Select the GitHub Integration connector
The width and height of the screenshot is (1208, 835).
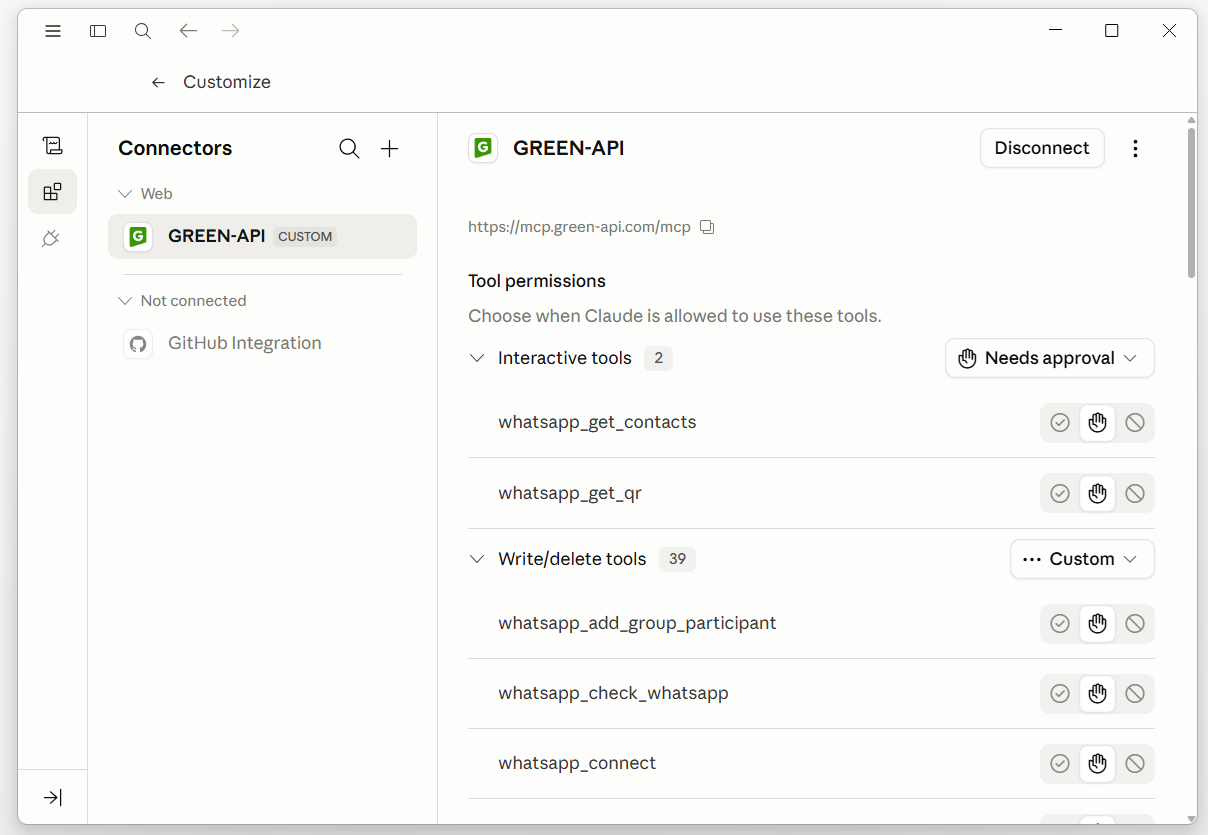click(x=262, y=344)
